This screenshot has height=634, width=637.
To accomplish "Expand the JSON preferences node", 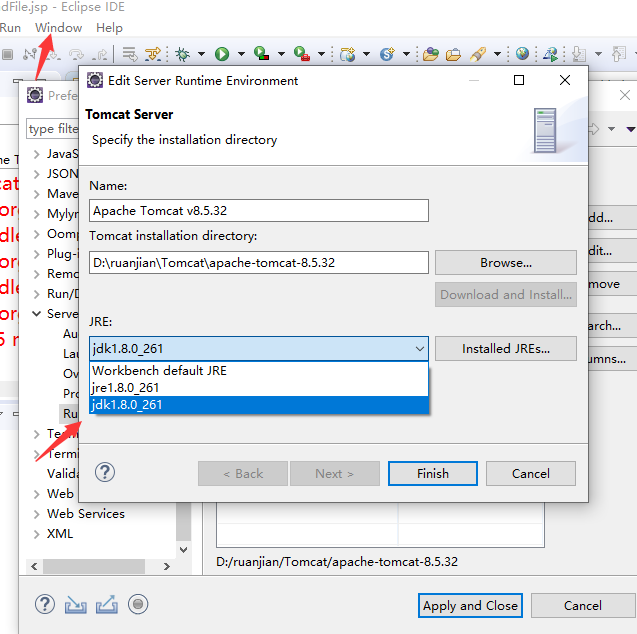I will [37, 174].
